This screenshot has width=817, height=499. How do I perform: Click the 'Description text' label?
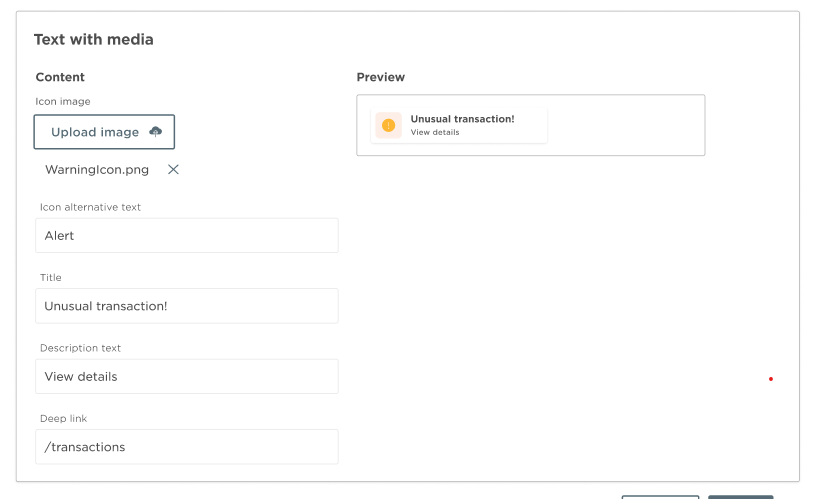click(80, 348)
